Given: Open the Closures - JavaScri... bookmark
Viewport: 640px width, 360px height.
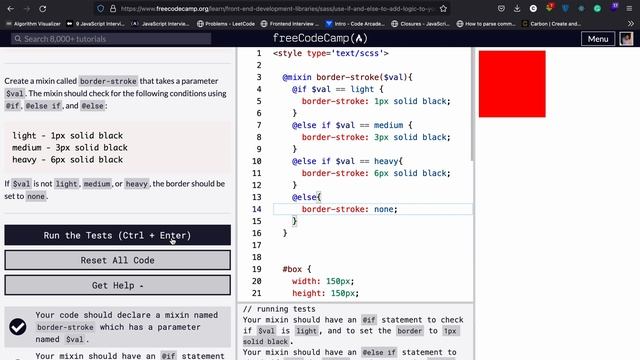Looking at the screenshot, I should coord(420,24).
